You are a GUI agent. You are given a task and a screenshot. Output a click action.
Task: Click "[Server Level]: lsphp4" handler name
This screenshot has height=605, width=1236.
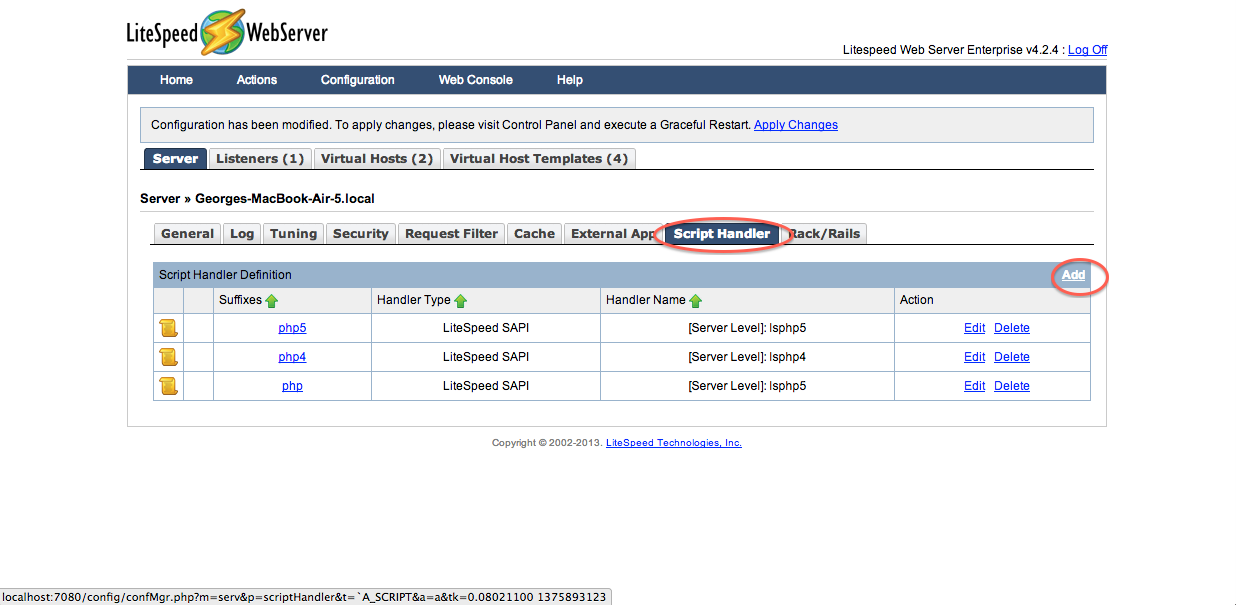tap(747, 357)
